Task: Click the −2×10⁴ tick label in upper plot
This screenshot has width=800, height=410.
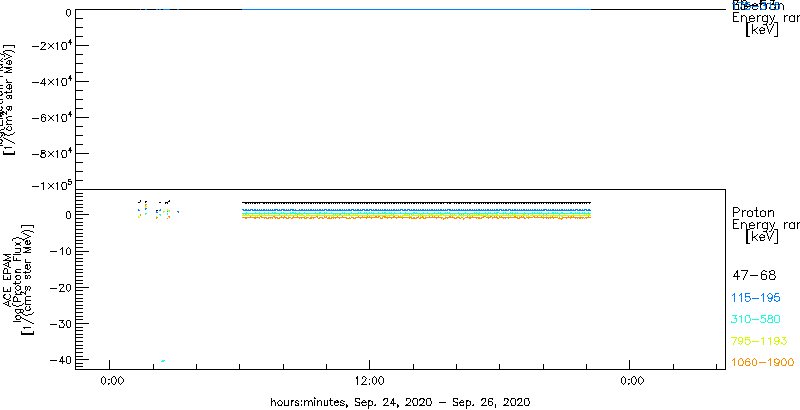Action: (x=53, y=46)
